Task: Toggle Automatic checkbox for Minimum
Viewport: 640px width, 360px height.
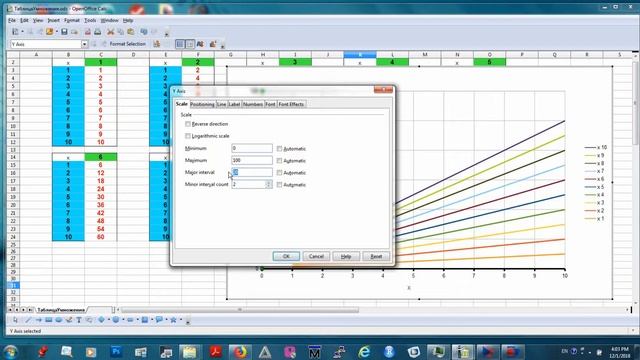Action: pyautogui.click(x=279, y=149)
